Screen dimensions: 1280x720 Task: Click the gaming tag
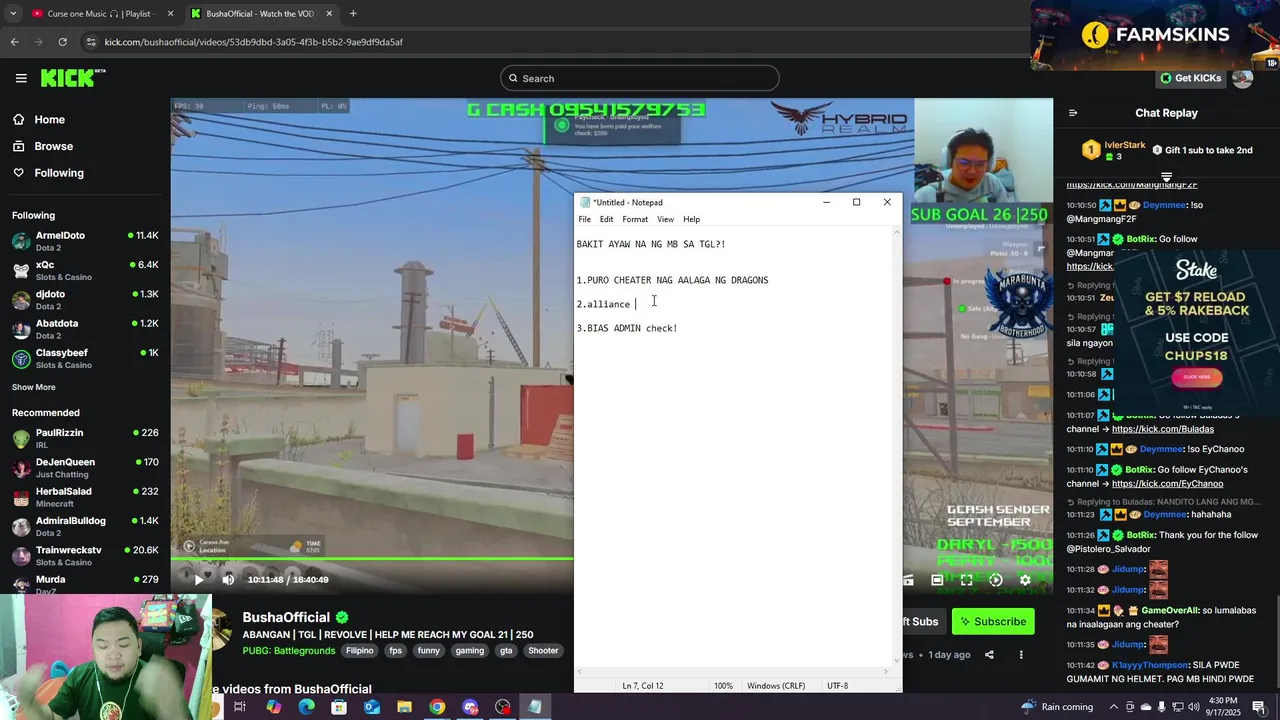[x=470, y=651]
